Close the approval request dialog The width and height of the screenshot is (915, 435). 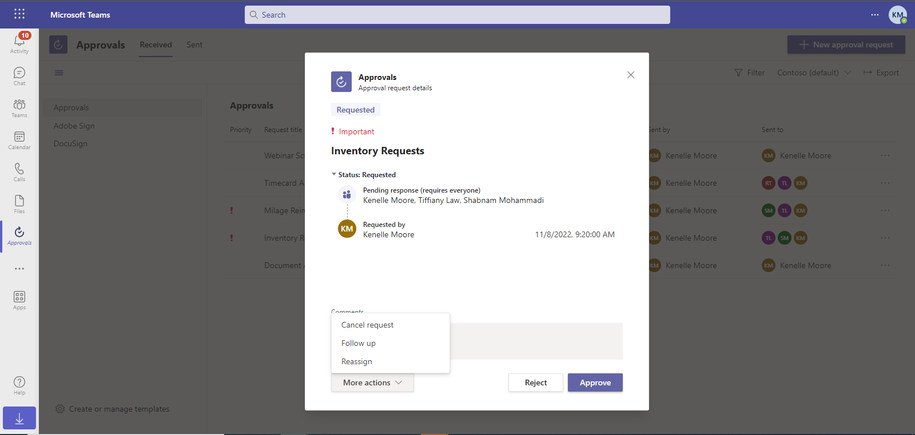coord(630,75)
